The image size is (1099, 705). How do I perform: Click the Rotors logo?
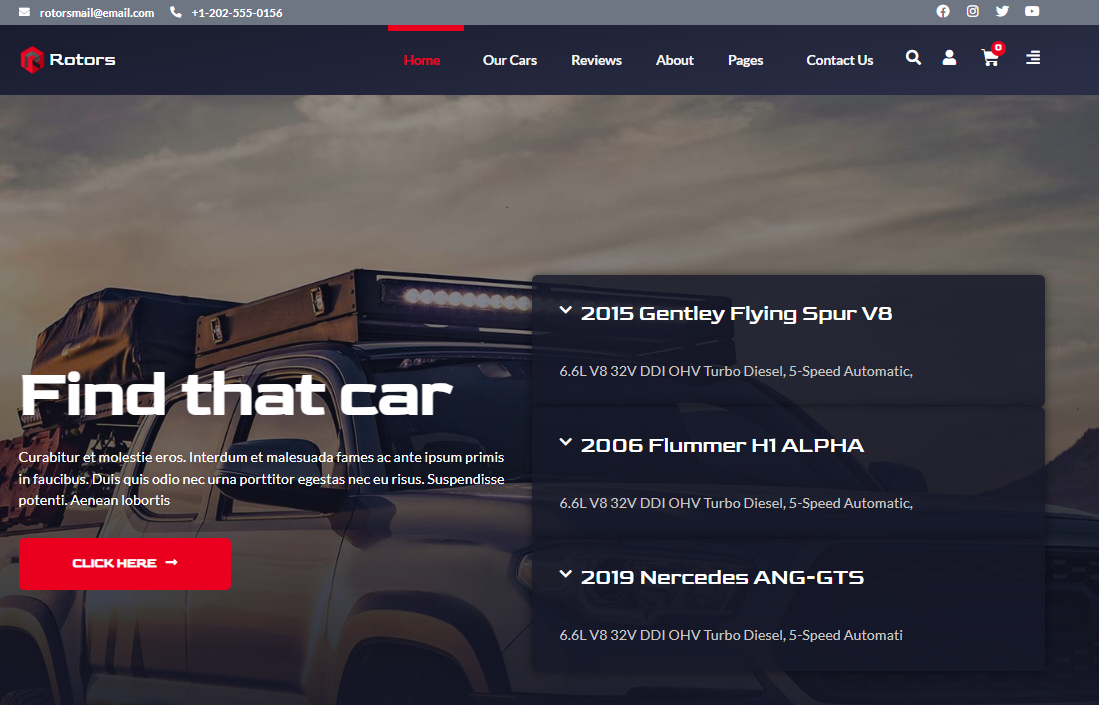68,60
